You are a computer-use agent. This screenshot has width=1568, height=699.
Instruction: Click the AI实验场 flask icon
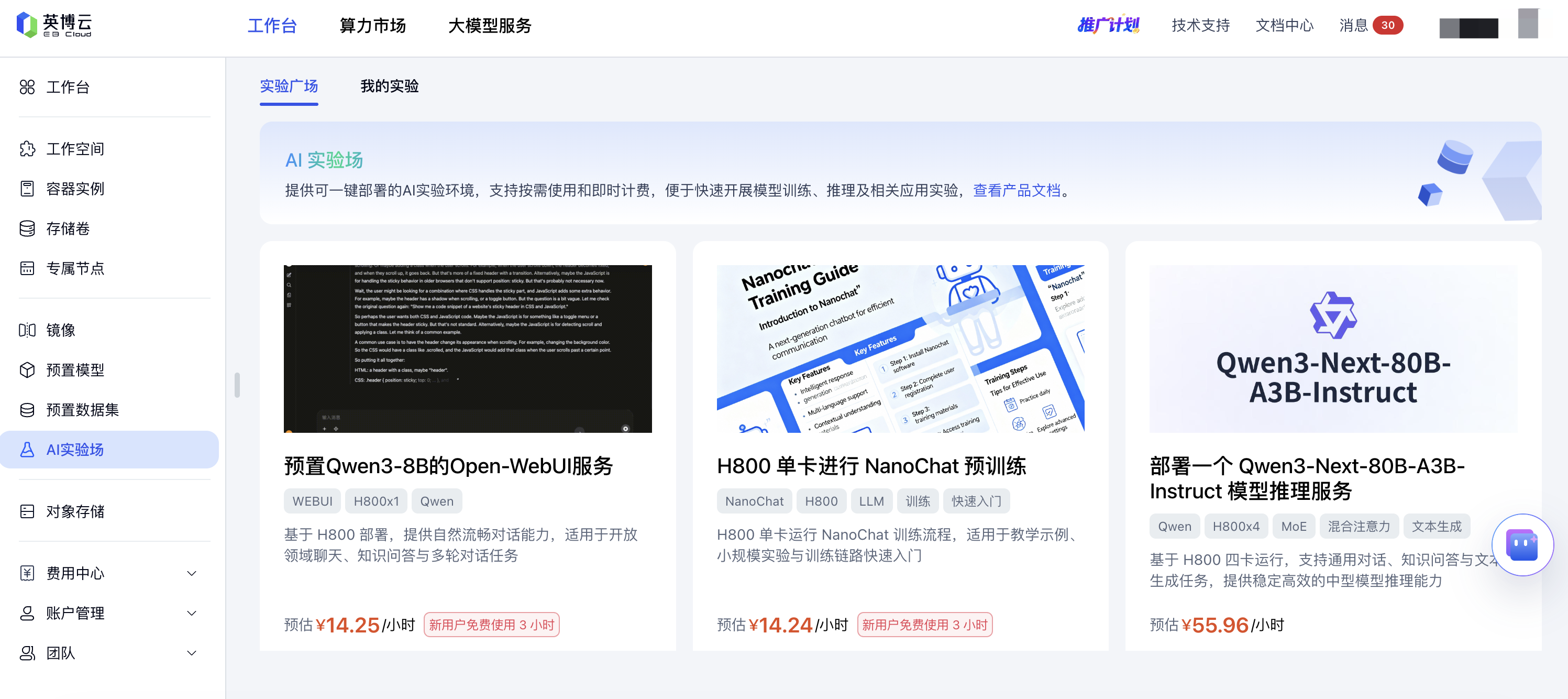tap(27, 450)
